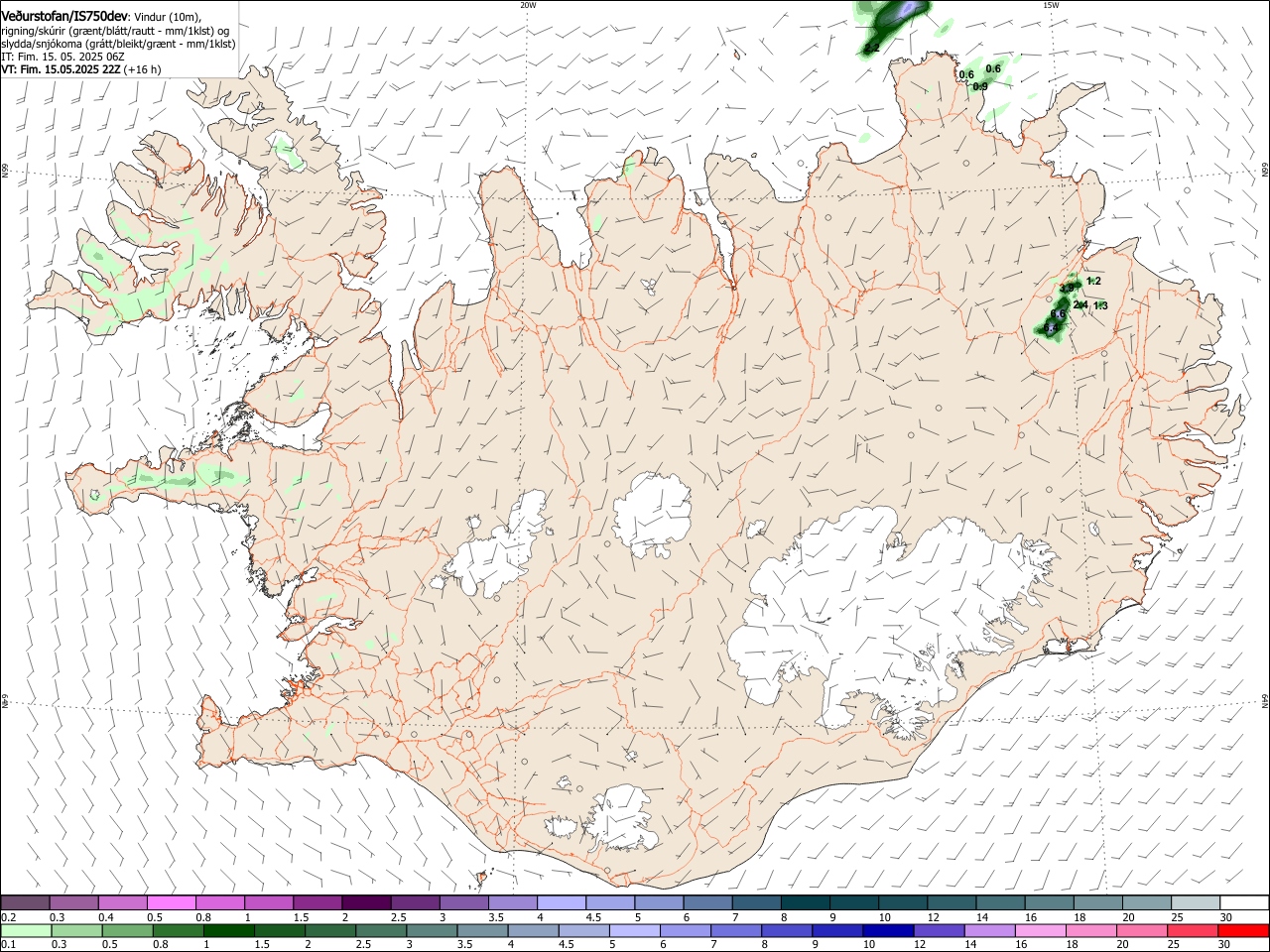
Task: Click the grey-green rain-scale swatch between 3 and 3.5
Action: point(432,930)
